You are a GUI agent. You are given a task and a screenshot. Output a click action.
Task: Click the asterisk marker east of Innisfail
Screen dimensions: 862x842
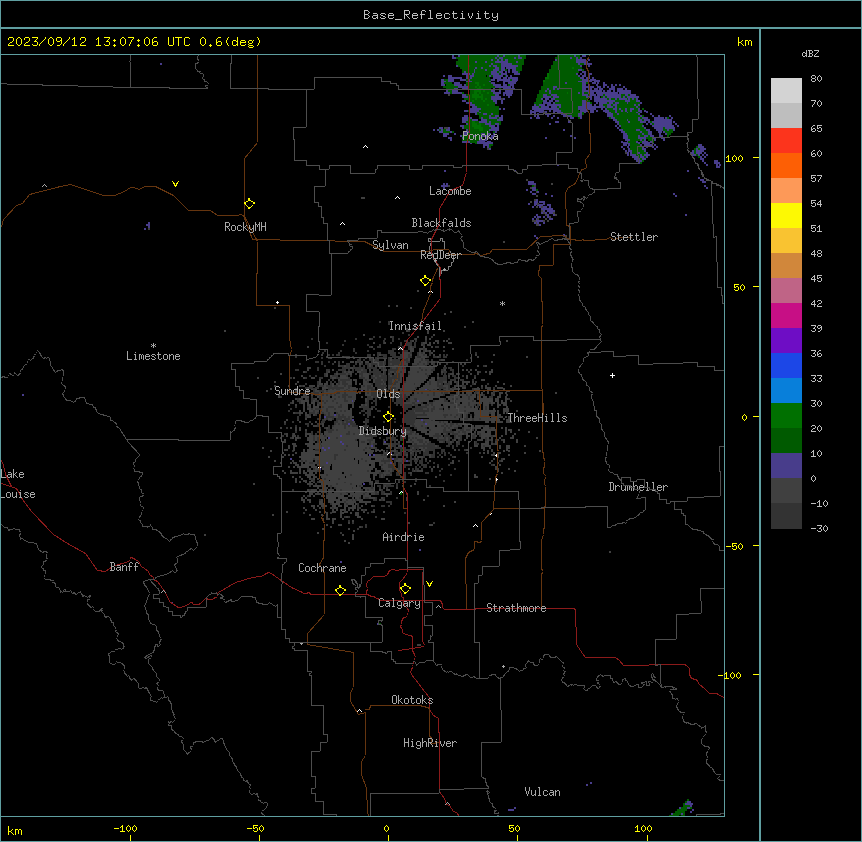point(502,303)
